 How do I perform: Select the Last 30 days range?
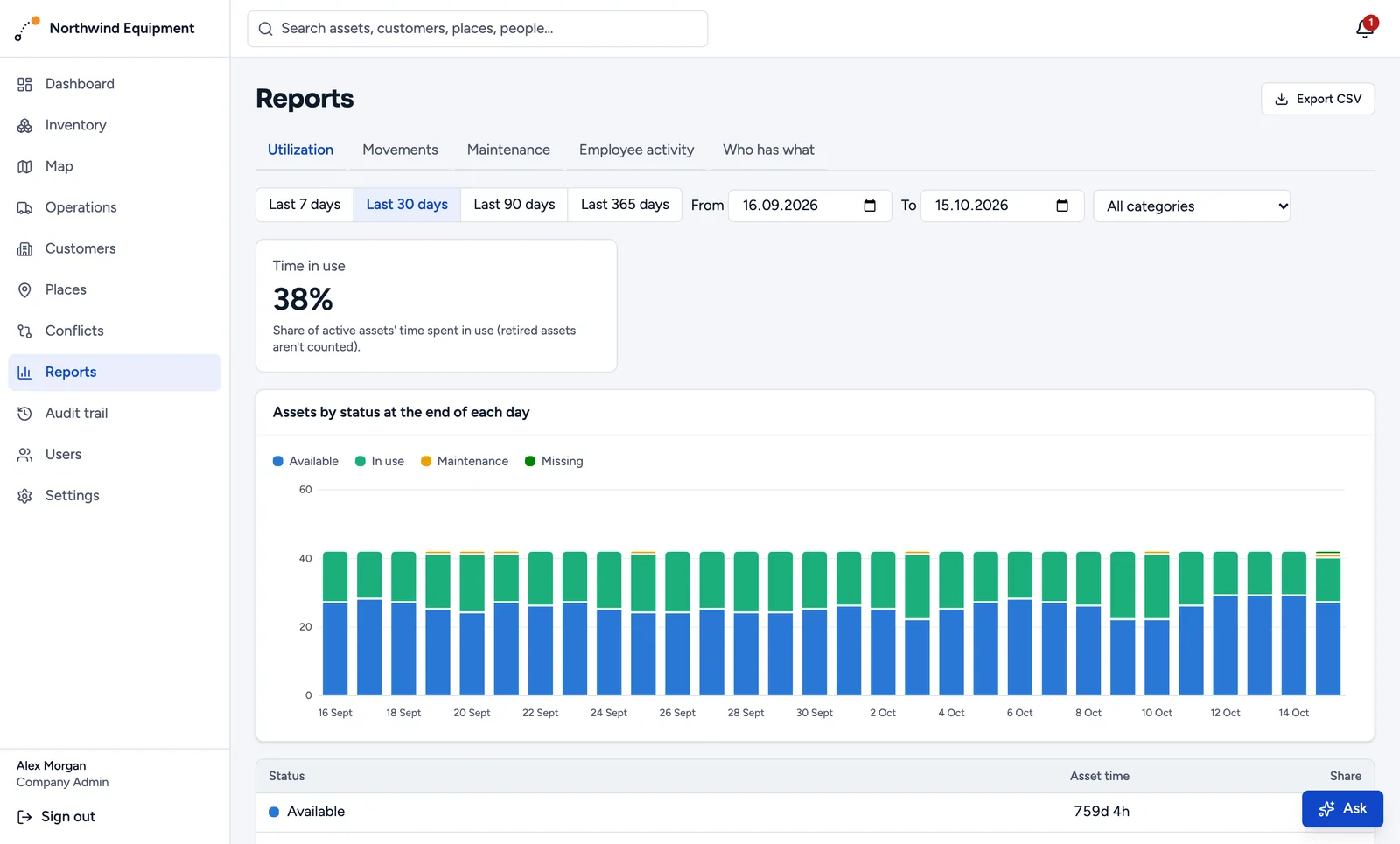(x=407, y=205)
